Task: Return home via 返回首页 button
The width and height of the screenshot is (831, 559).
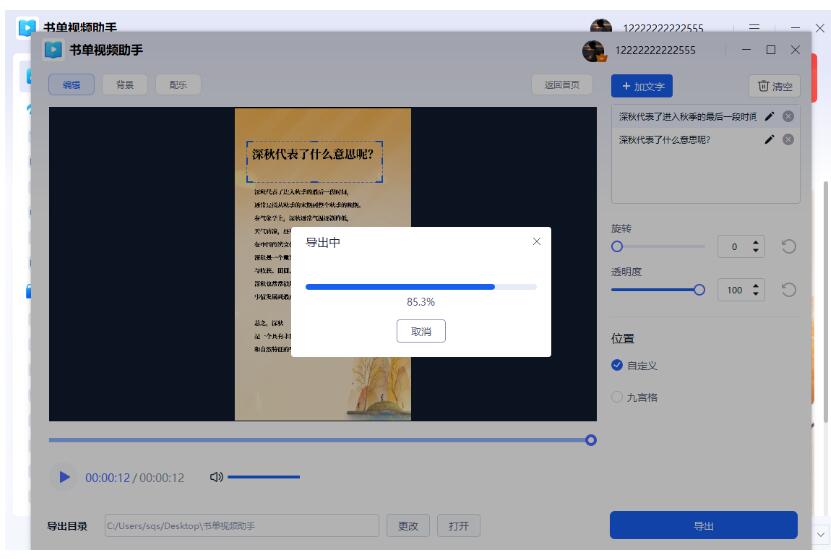Action: (562, 85)
